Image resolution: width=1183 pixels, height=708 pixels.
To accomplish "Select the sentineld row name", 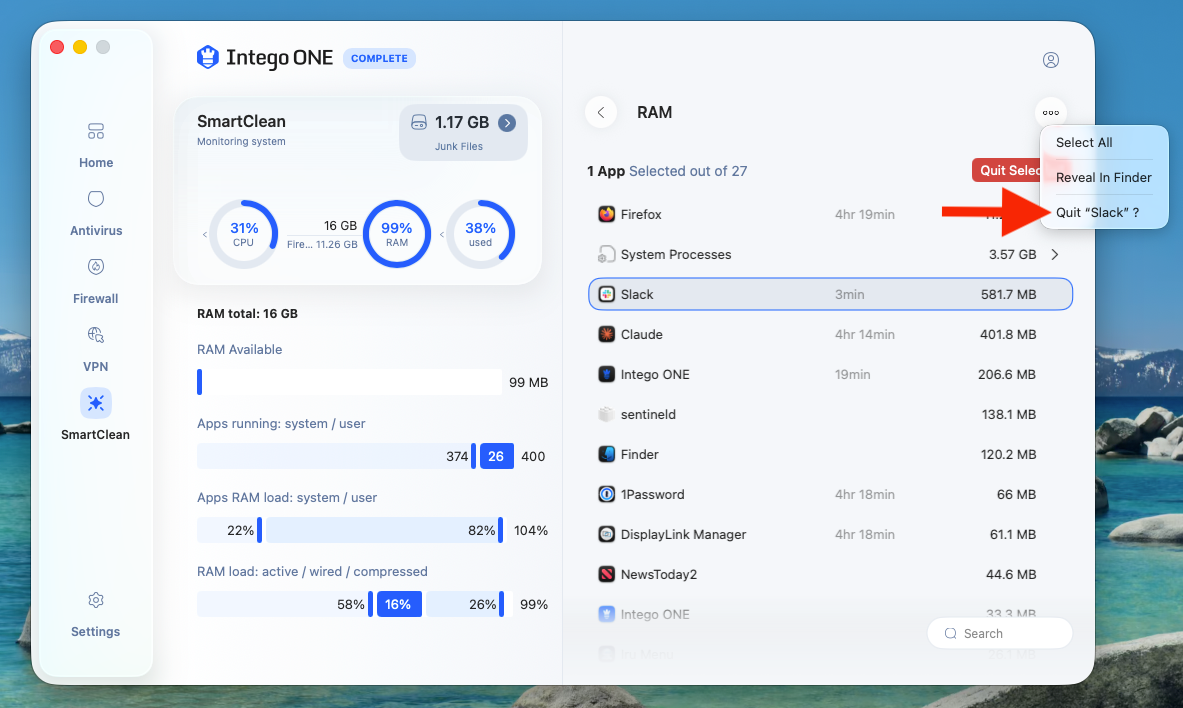I will 648,414.
